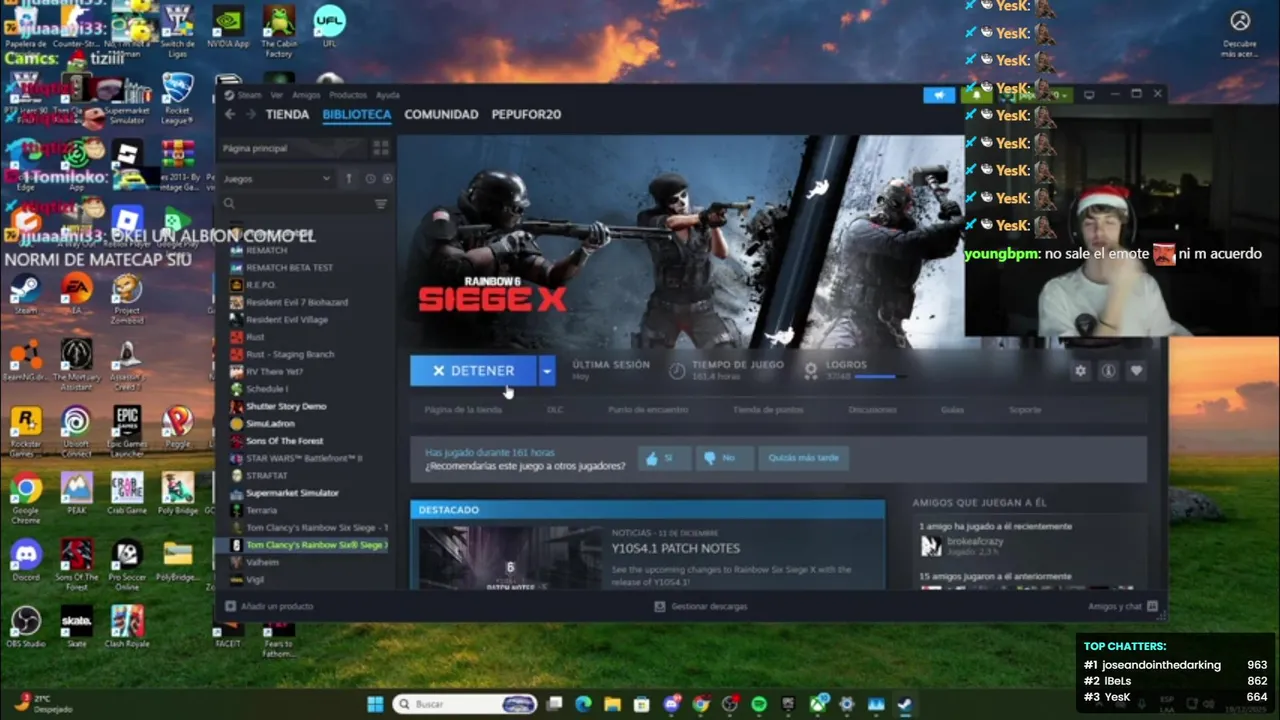Sort library games using the arrow icon
The image size is (1280, 720).
click(x=348, y=178)
